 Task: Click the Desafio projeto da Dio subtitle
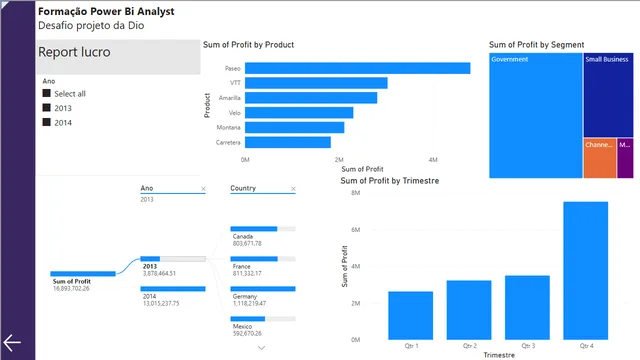(91, 25)
